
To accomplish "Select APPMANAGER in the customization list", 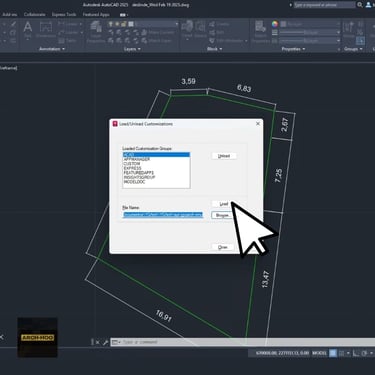I will (x=156, y=159).
